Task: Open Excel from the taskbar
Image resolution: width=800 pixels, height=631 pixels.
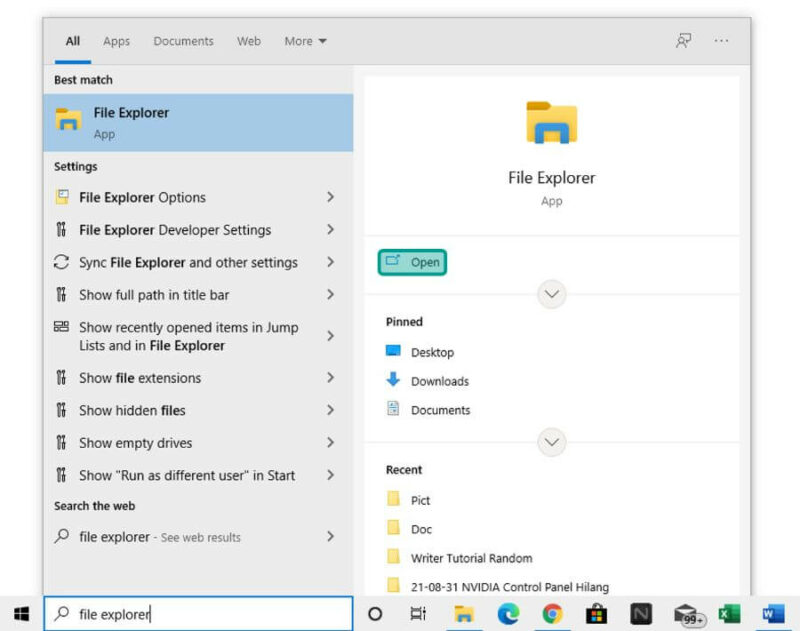Action: pyautogui.click(x=730, y=614)
